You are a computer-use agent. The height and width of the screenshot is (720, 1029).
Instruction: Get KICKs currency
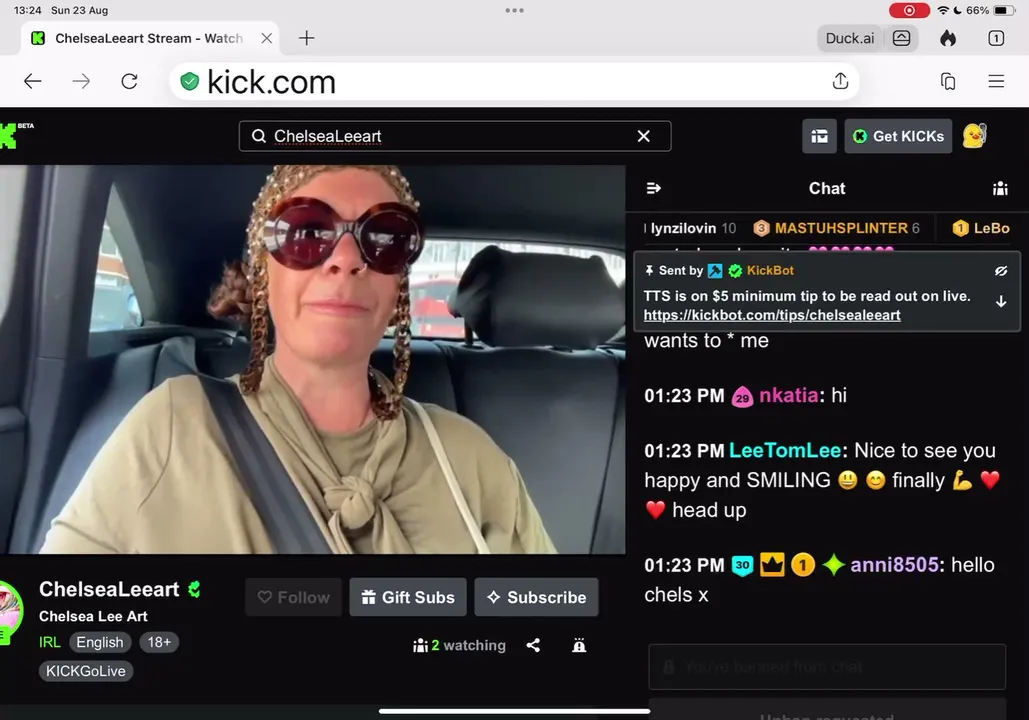tap(898, 136)
